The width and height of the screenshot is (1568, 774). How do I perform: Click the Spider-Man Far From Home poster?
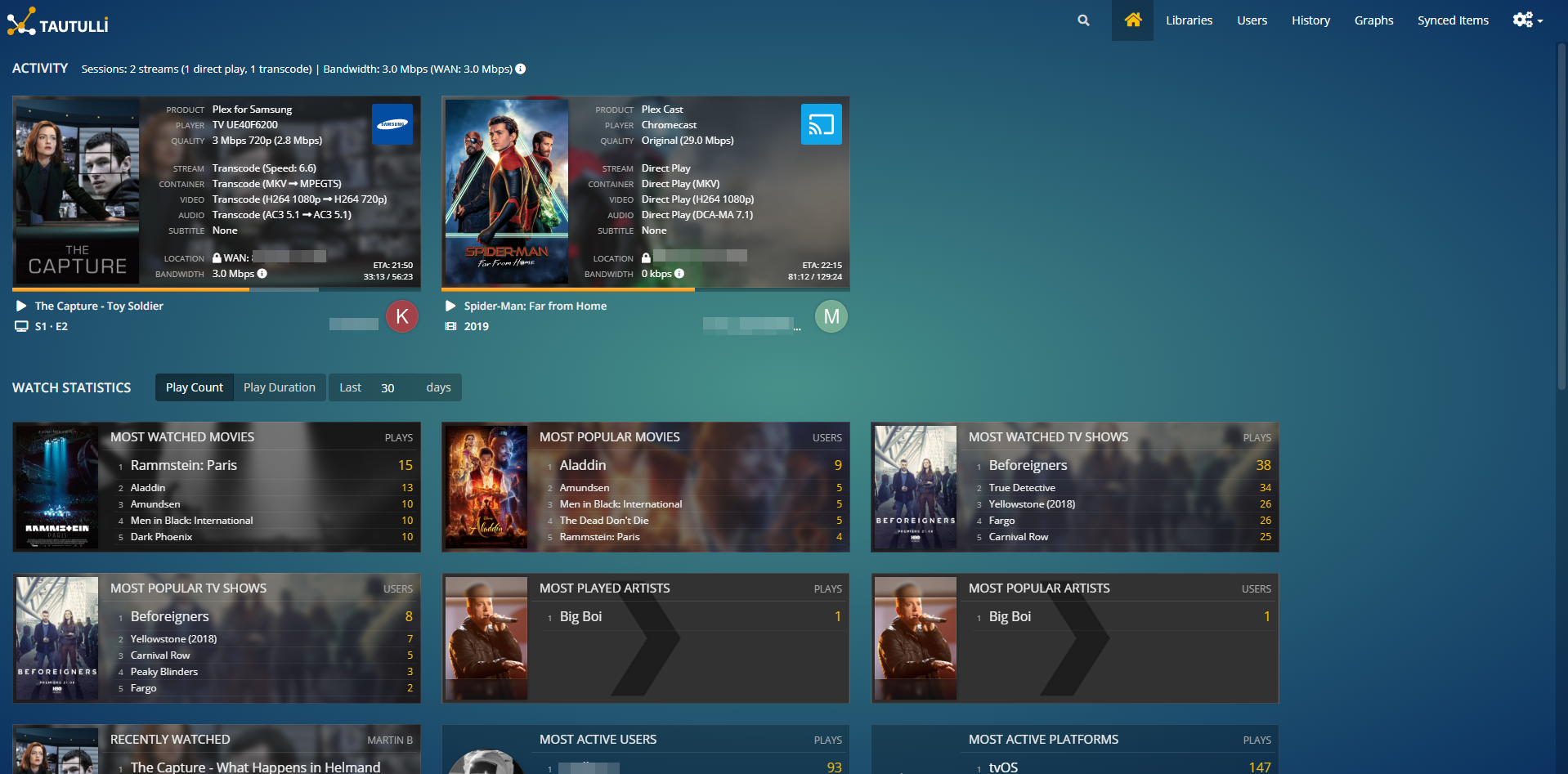pyautogui.click(x=507, y=191)
